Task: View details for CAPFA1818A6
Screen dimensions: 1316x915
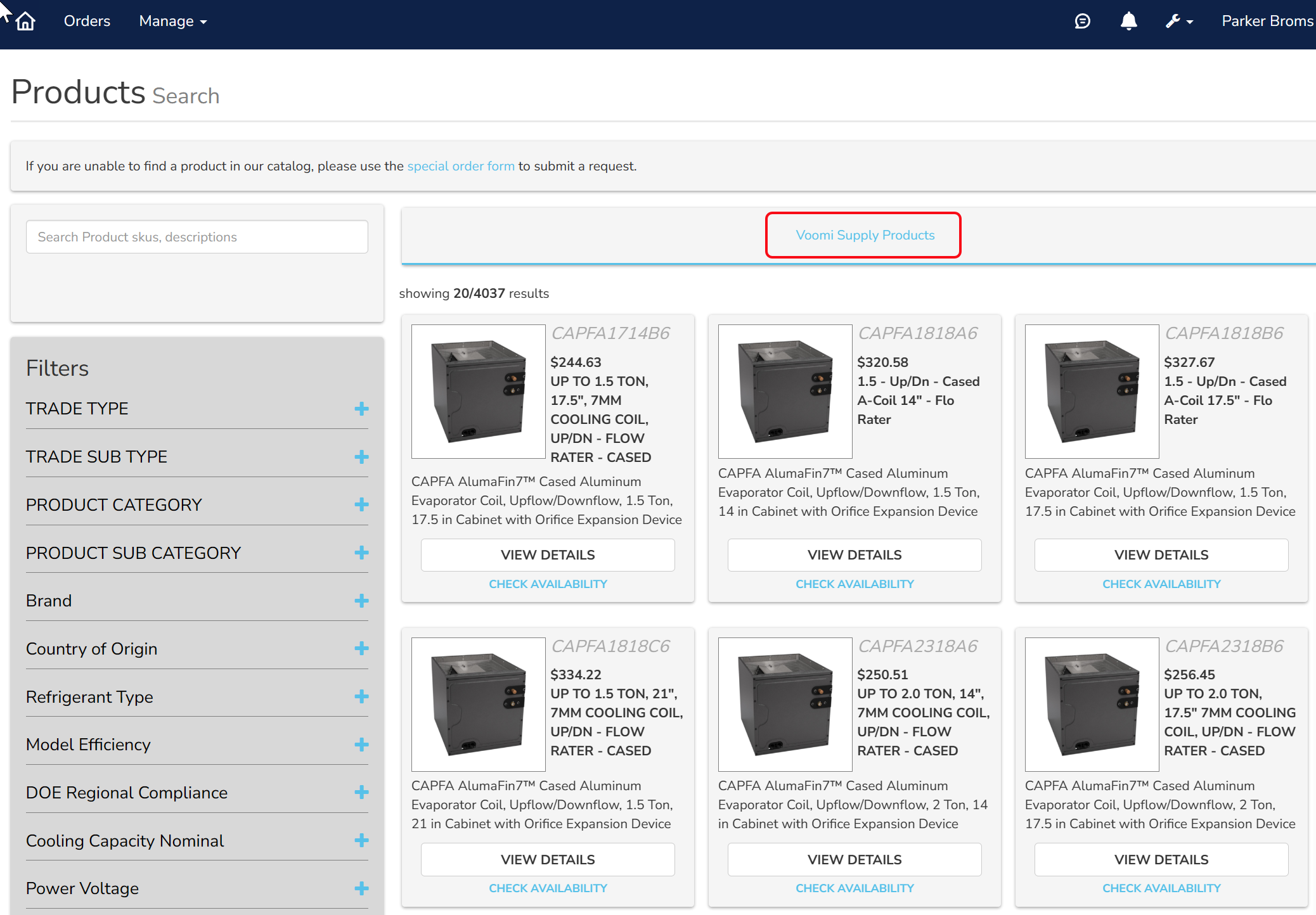Action: point(854,555)
